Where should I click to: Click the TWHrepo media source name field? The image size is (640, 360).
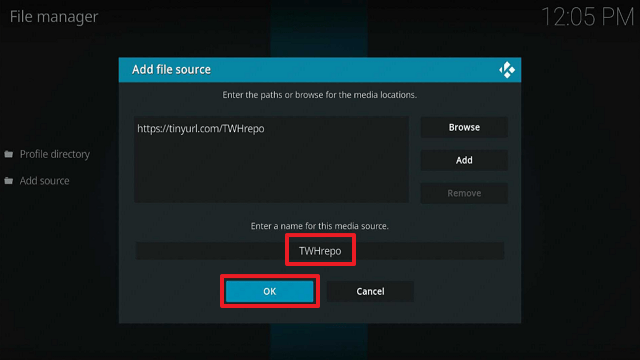point(320,251)
